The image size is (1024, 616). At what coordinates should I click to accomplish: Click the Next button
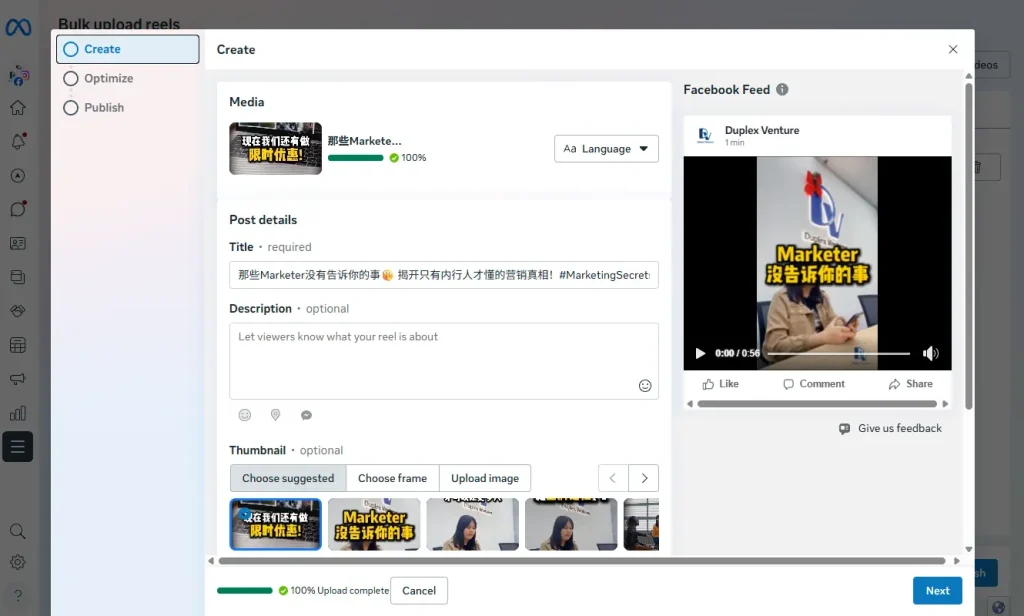(x=937, y=591)
